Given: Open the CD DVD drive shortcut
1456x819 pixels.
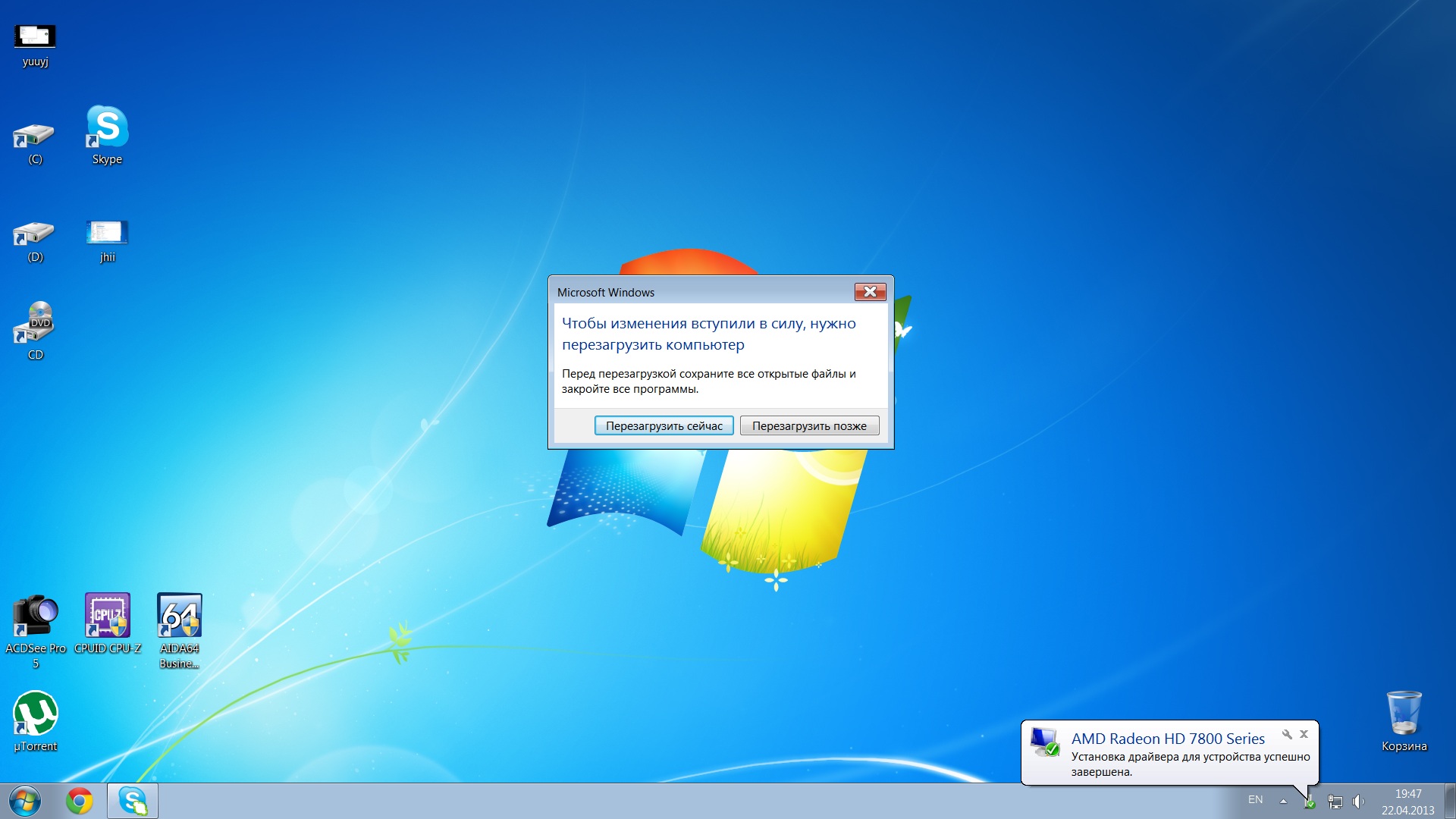Looking at the screenshot, I should tap(35, 324).
